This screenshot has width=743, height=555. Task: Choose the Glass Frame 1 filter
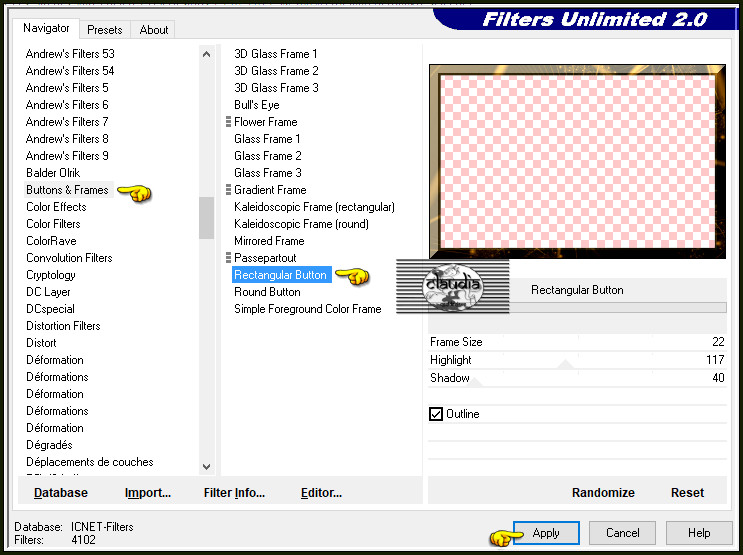click(267, 139)
